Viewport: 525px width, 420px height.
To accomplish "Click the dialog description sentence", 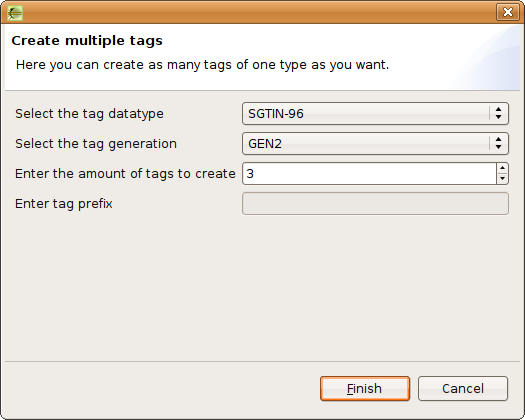I will tap(202, 65).
